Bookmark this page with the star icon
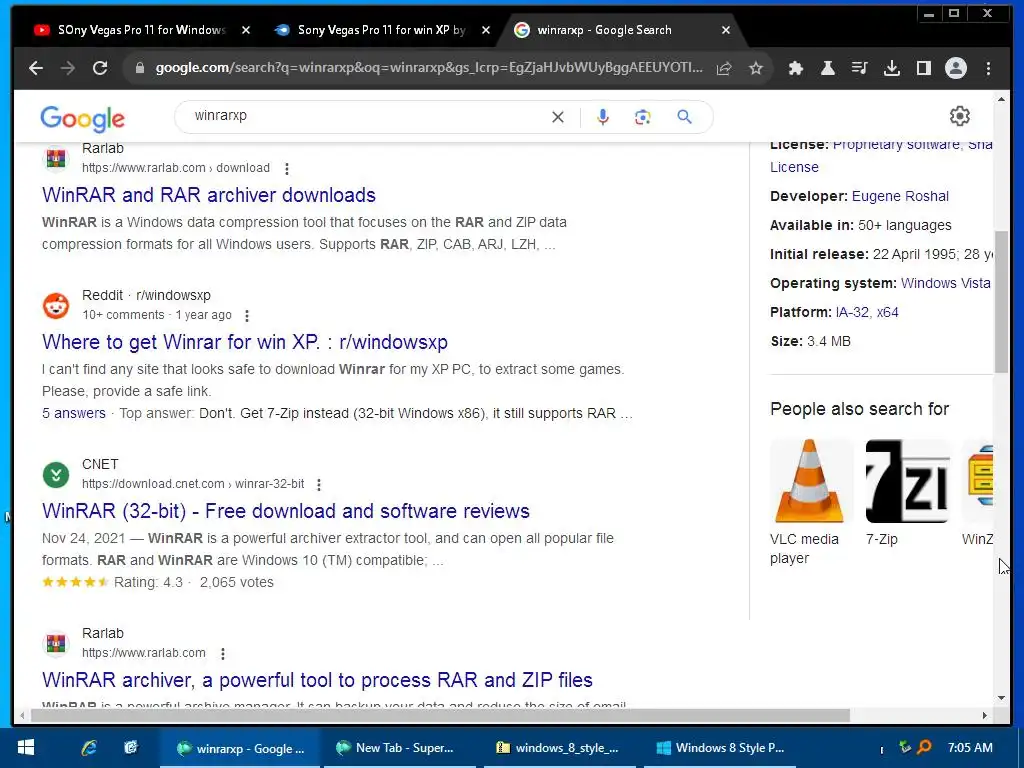The height and width of the screenshot is (768, 1024). (756, 68)
